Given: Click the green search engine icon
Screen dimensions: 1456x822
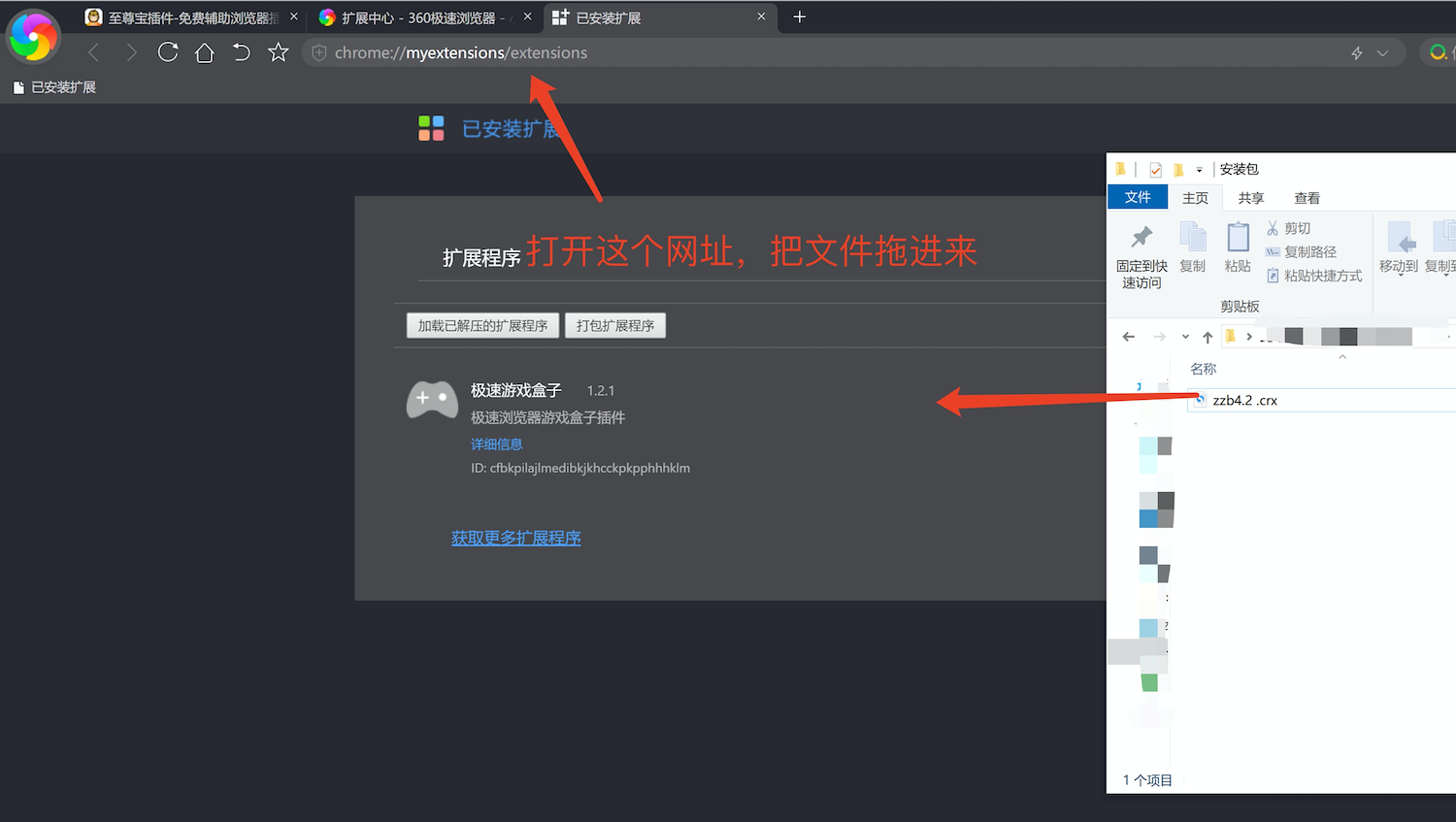Looking at the screenshot, I should 1439,52.
